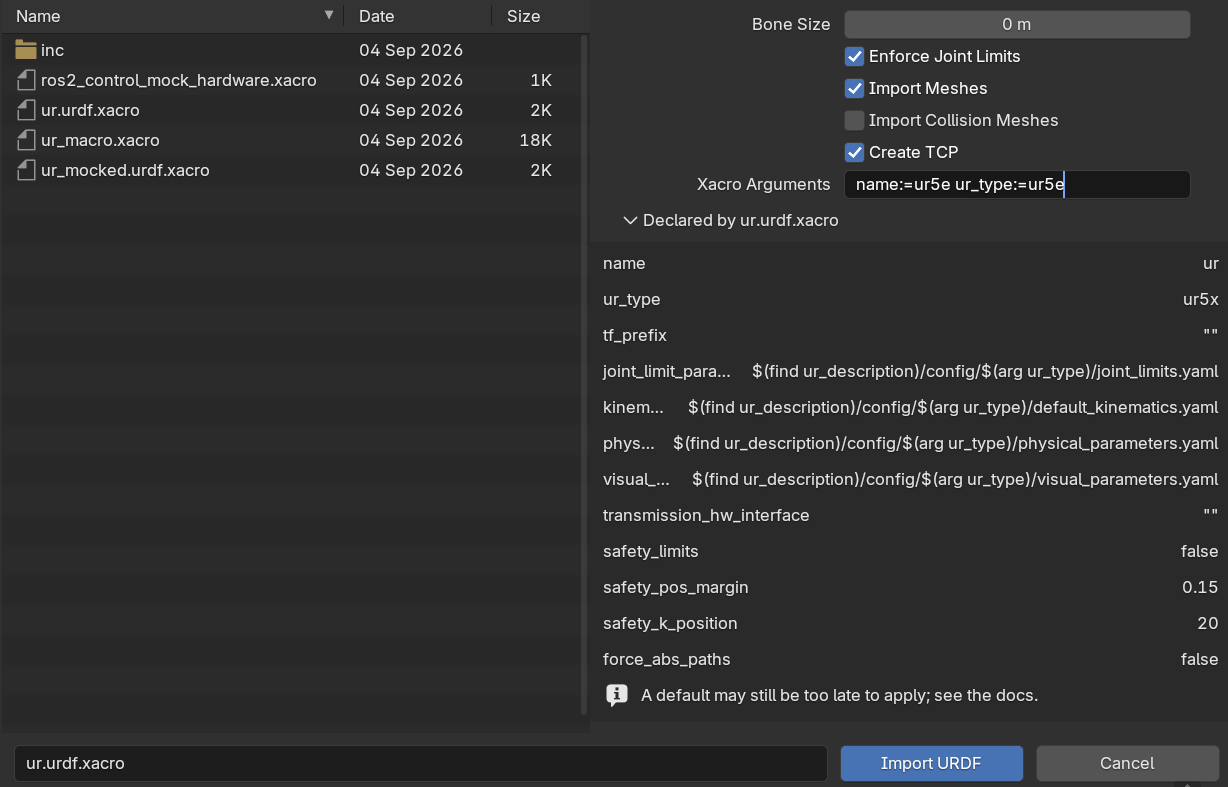The image size is (1228, 787).
Task: Click the ros2_control_mock_hardware.xacro file icon
Action: point(26,80)
